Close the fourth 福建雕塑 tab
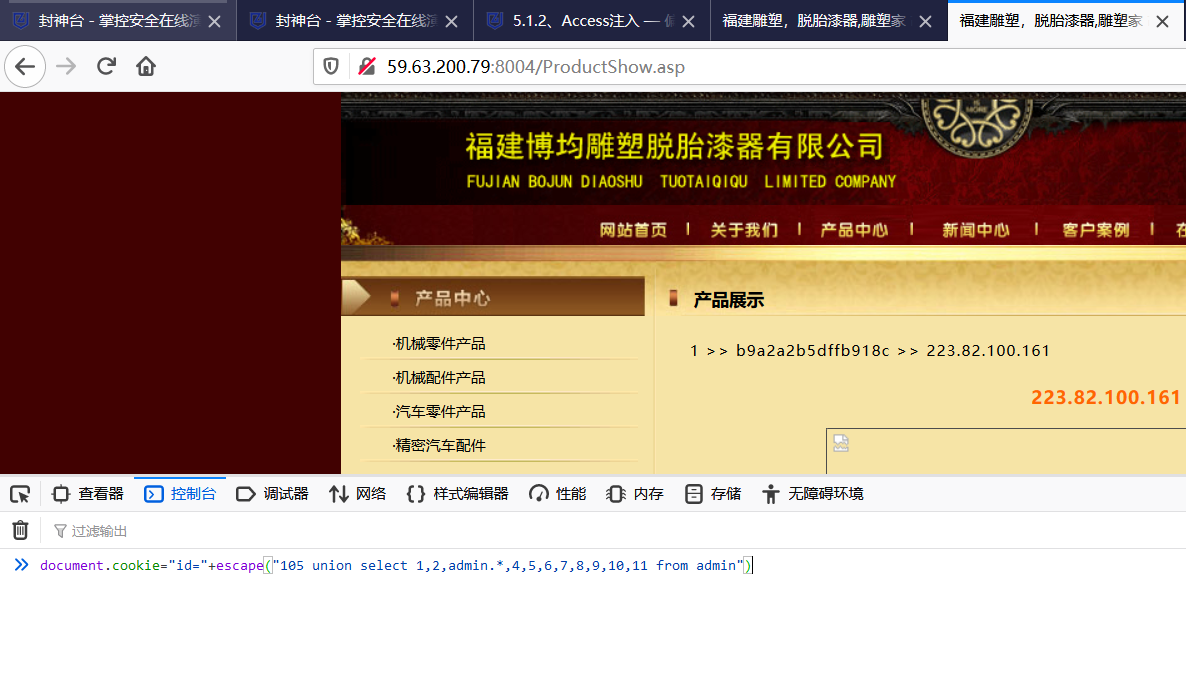 coord(925,21)
